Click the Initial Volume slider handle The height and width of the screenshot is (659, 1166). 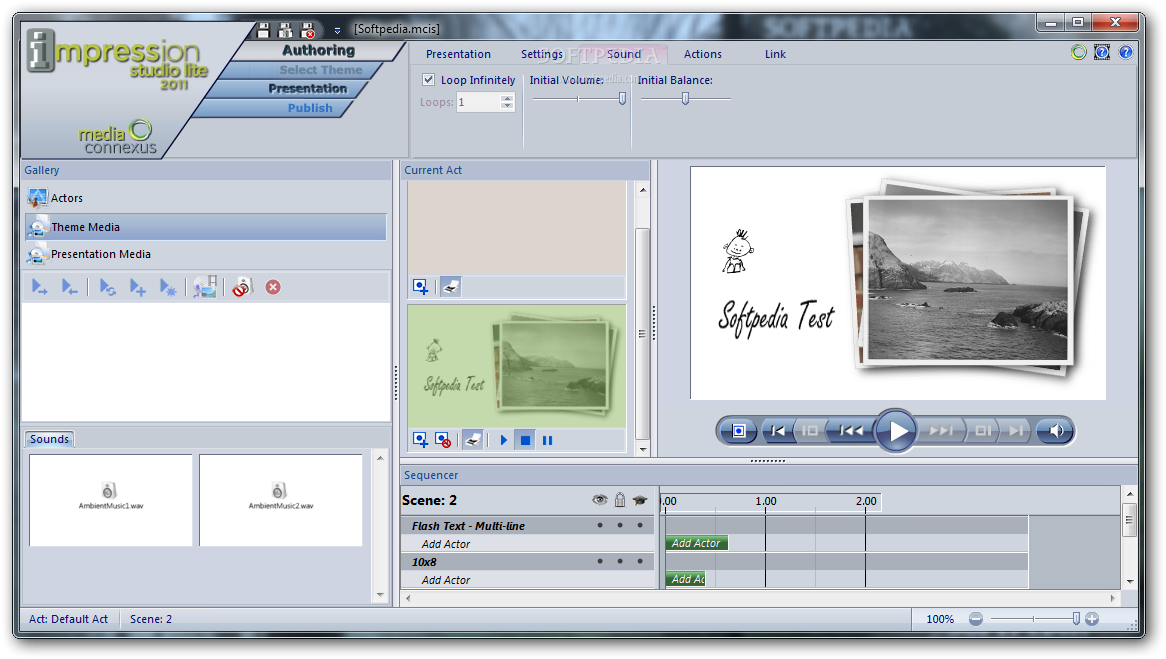pos(622,98)
